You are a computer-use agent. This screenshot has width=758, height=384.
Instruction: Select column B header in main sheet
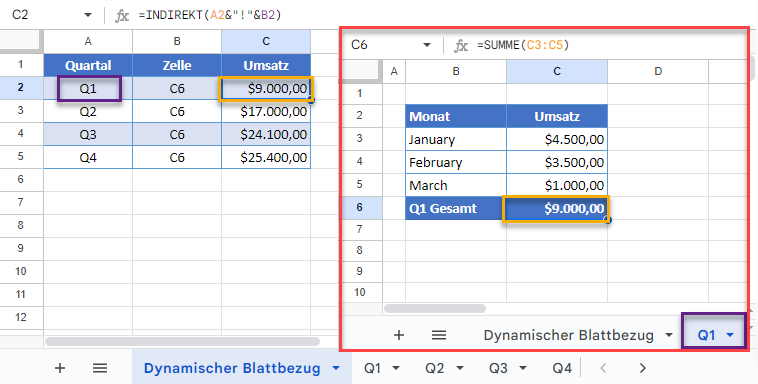tap(177, 42)
